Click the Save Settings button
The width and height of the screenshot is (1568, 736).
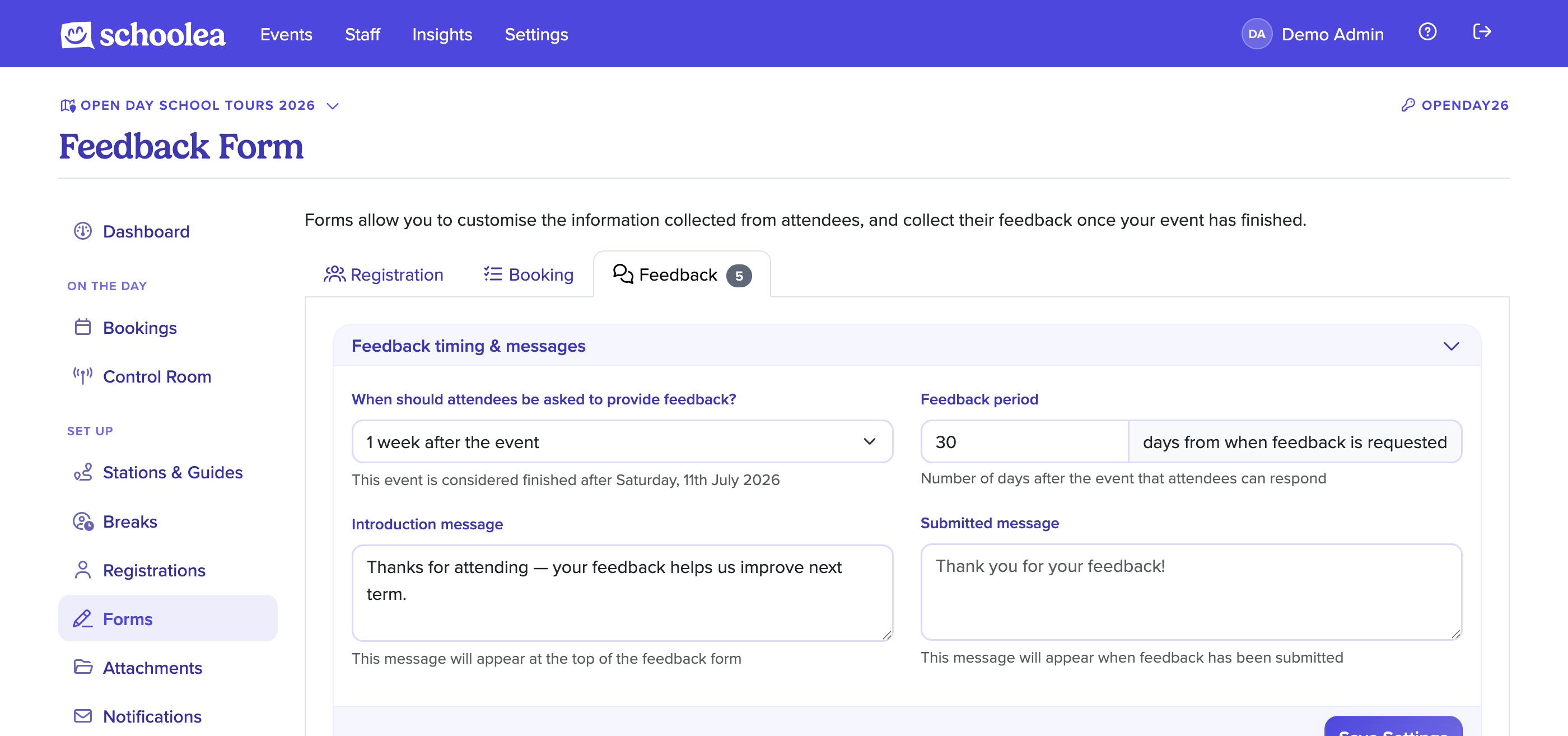(1393, 728)
